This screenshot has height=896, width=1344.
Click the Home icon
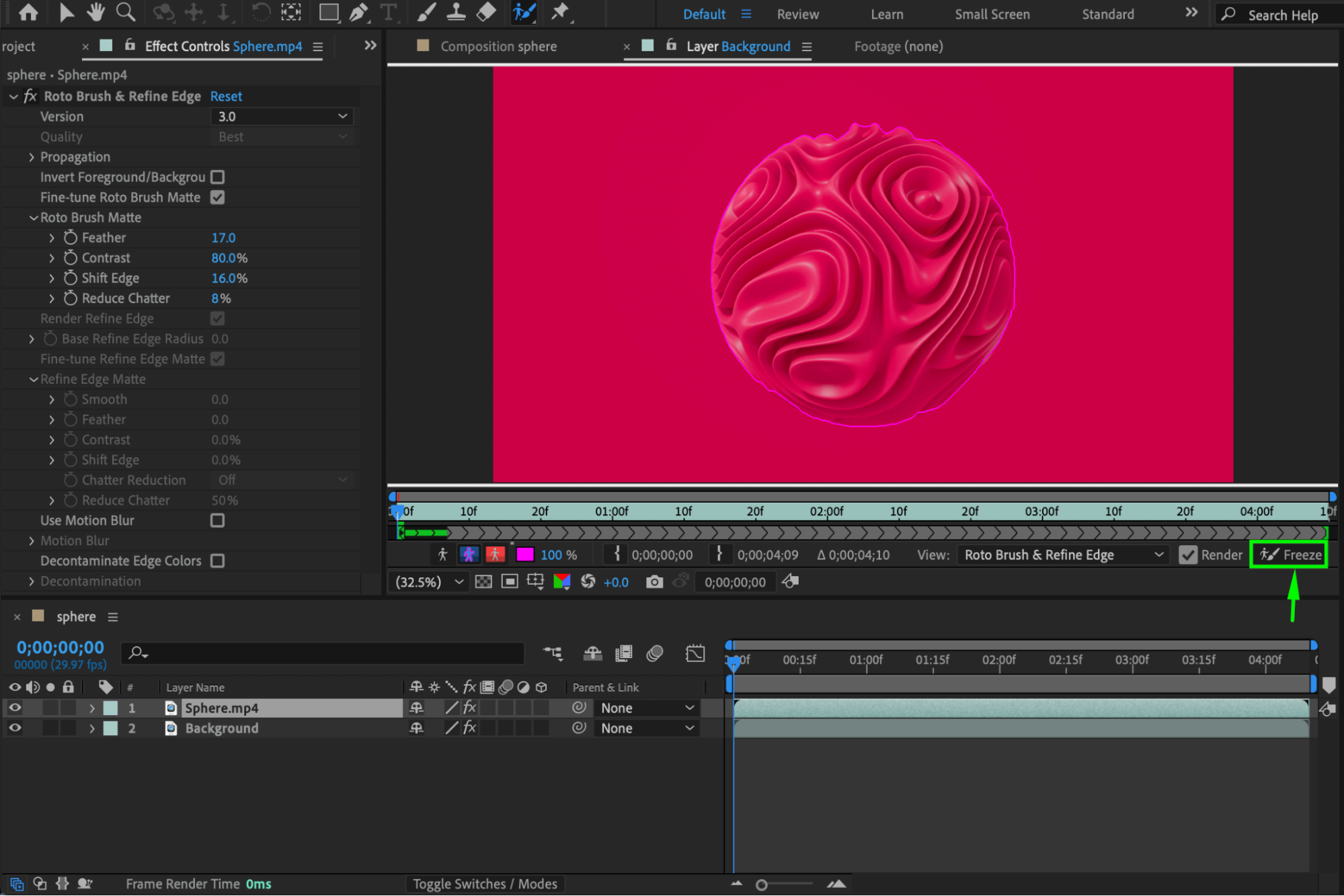[x=28, y=12]
